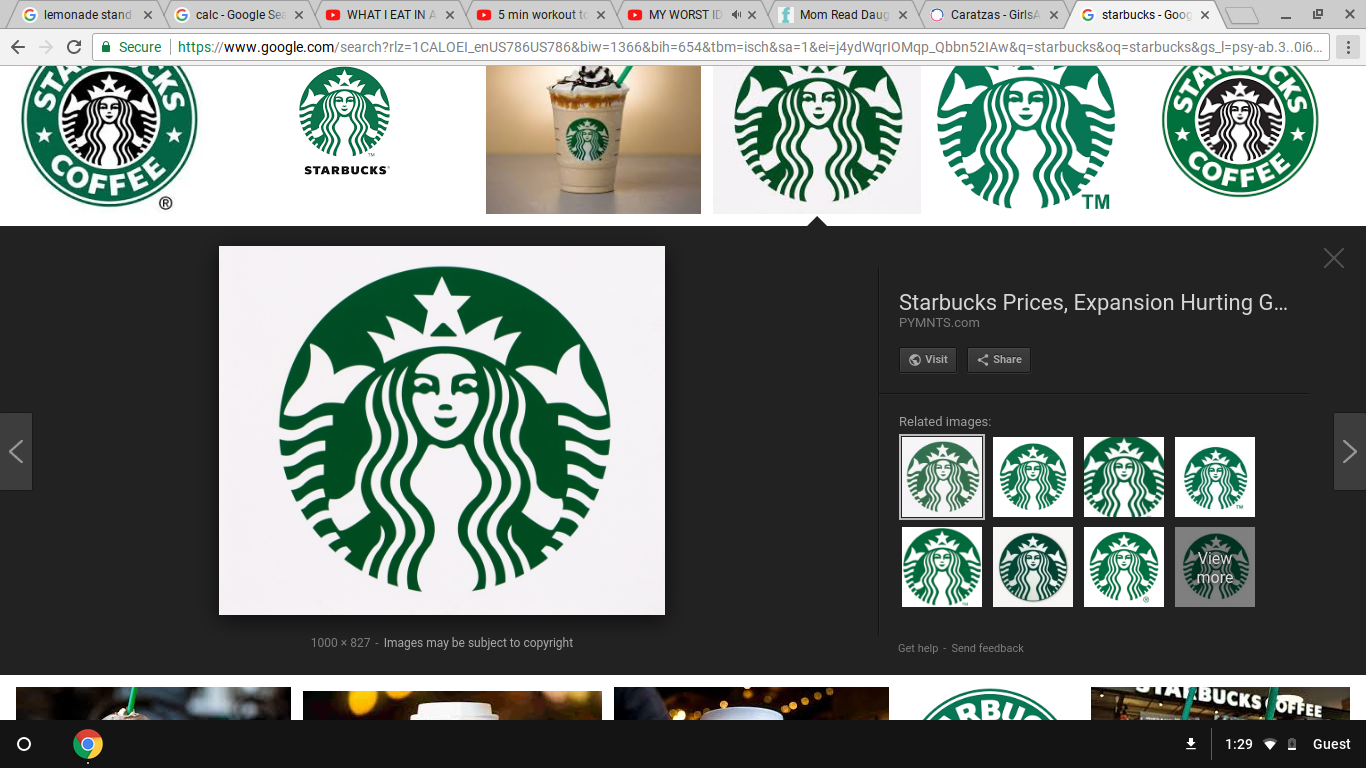This screenshot has height=768, width=1366.
Task: Show the next image with the right arrow
Action: (x=1350, y=451)
